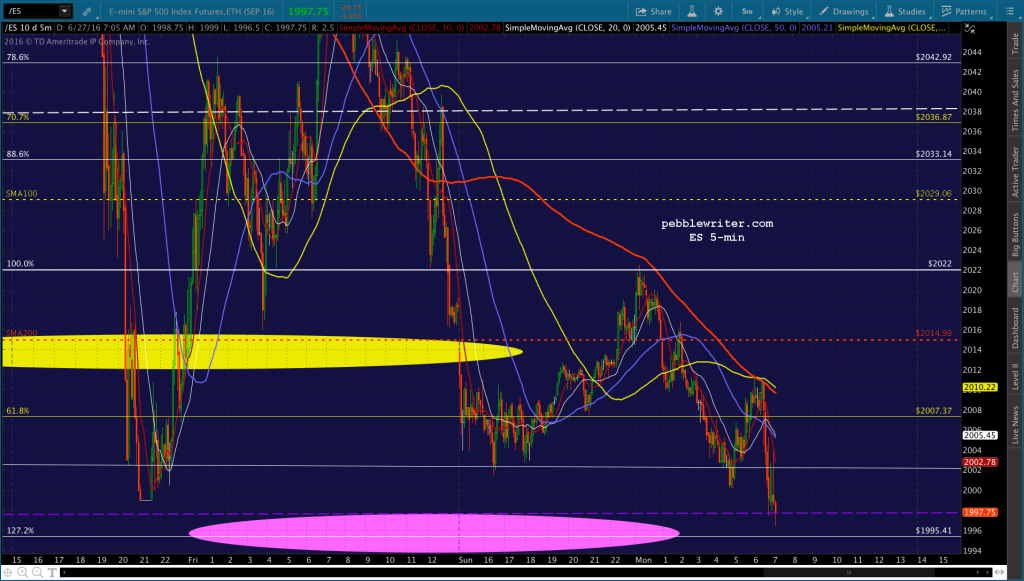Open the Edit studies flask icon

coord(692,11)
